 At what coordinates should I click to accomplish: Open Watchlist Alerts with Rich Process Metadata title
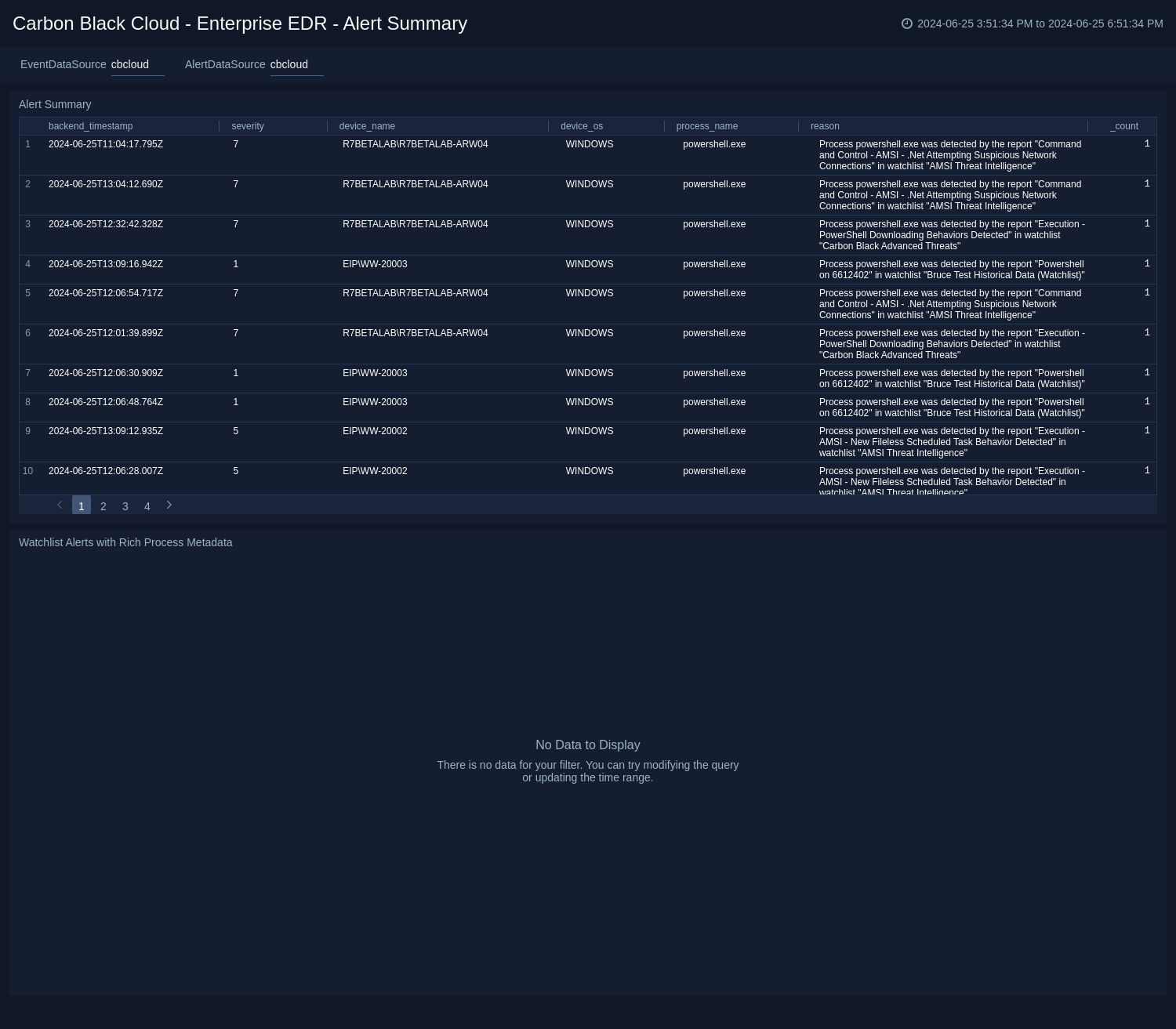(125, 542)
